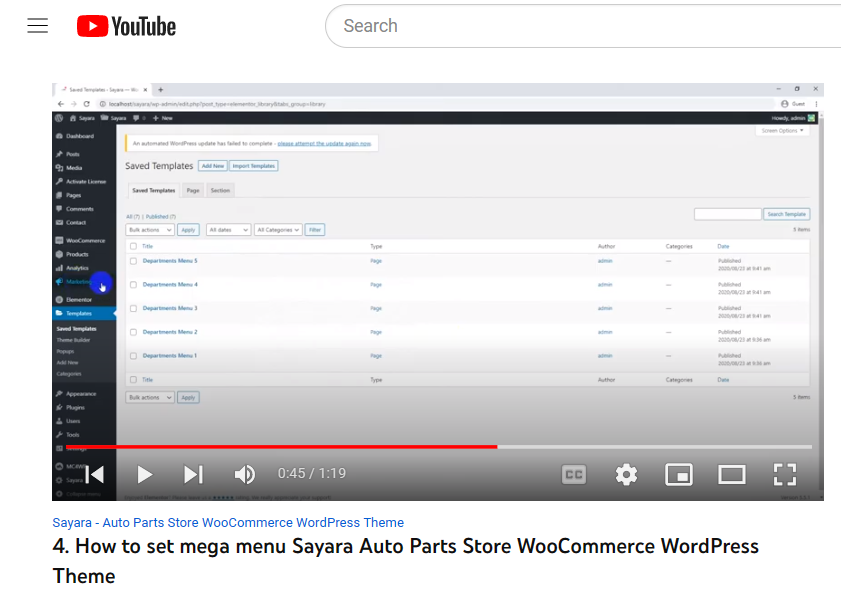Reload the page in the recorded browser
This screenshot has width=841, height=594.
point(86,104)
